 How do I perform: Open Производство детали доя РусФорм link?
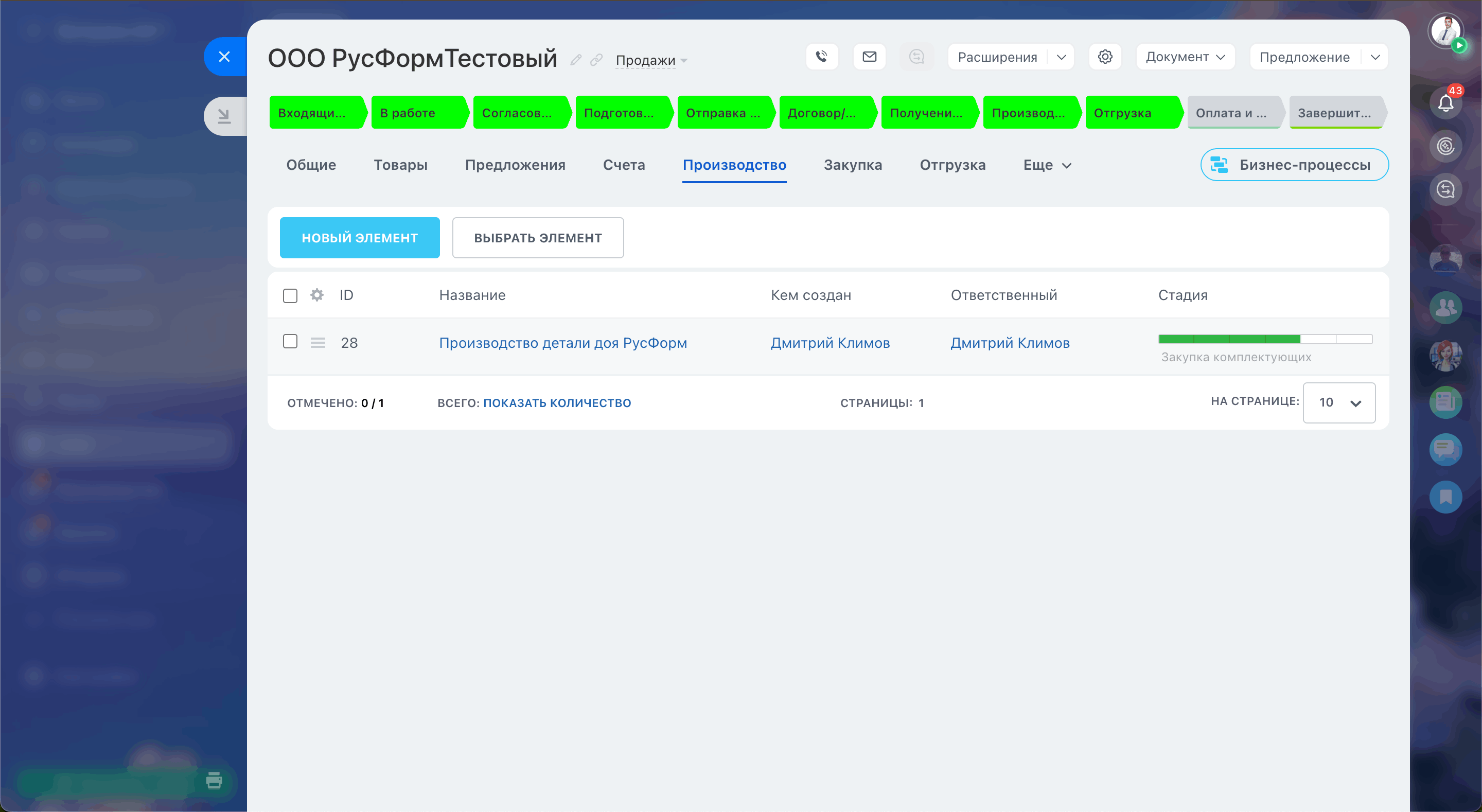click(x=562, y=343)
